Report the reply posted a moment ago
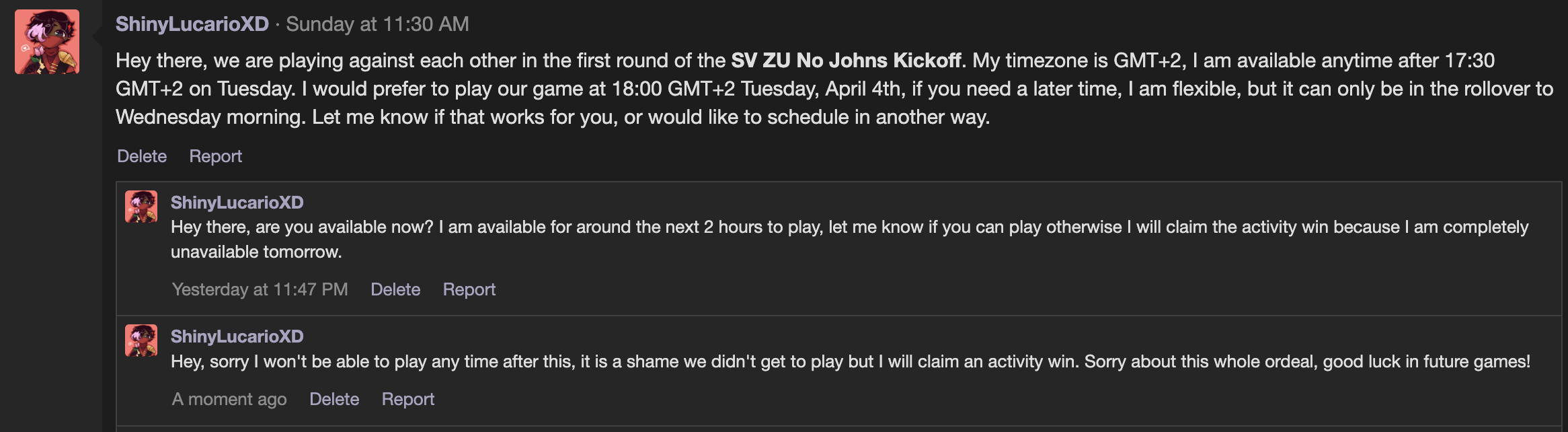Viewport: 1568px width, 432px height. [408, 399]
